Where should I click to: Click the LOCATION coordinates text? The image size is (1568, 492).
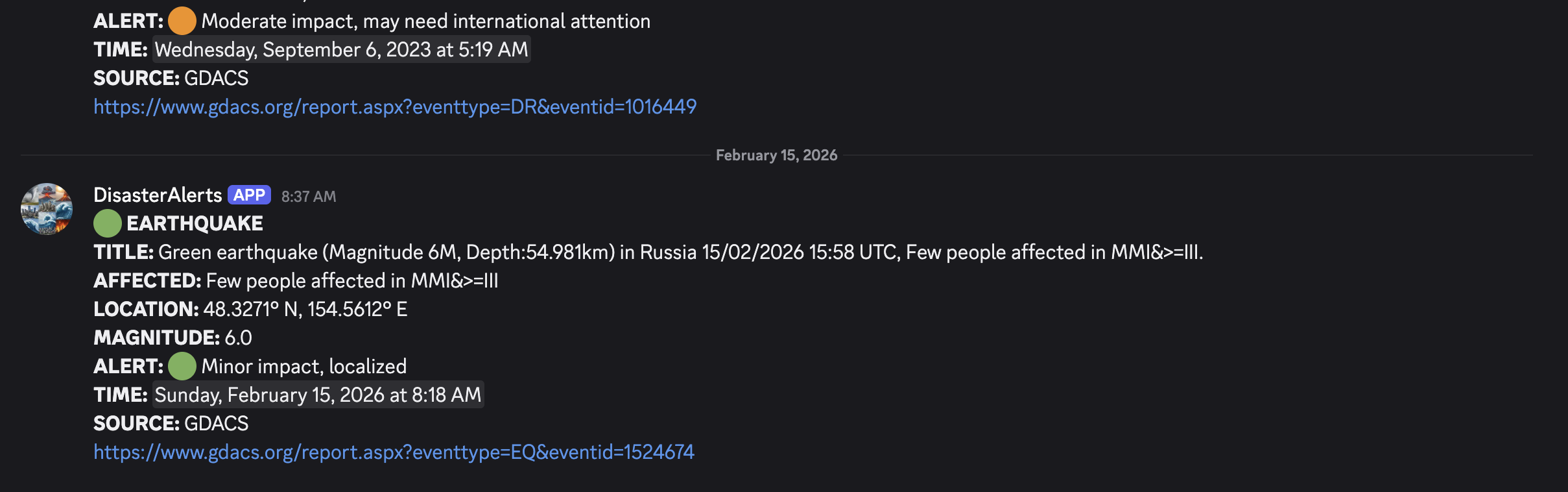(305, 309)
